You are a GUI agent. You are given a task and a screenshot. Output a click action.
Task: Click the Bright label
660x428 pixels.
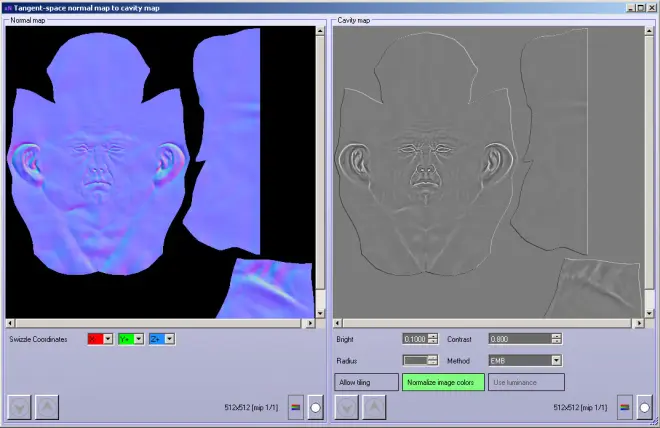point(345,339)
